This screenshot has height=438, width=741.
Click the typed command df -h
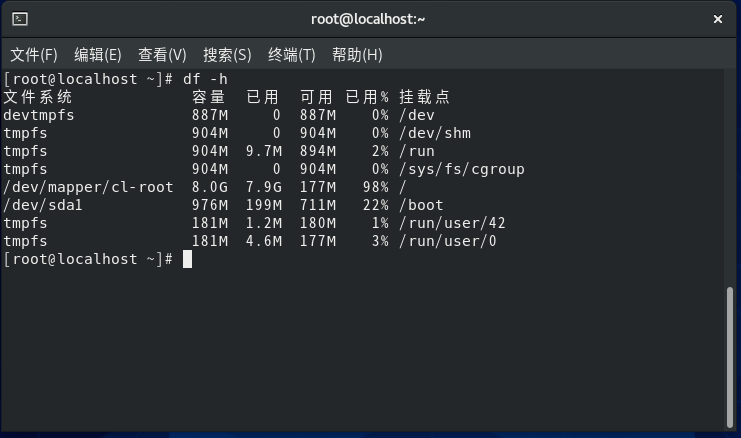205,79
